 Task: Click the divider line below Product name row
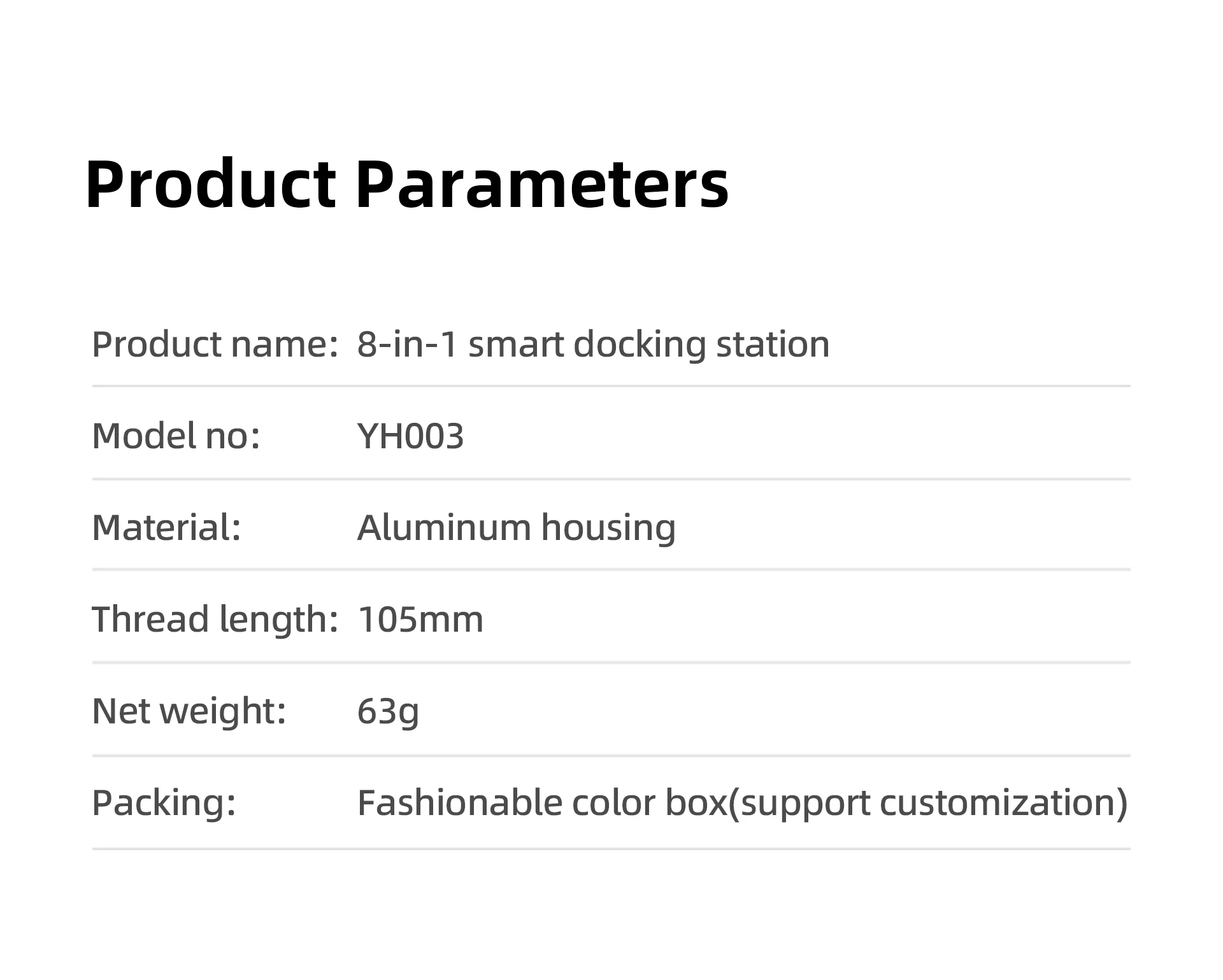coord(611,386)
